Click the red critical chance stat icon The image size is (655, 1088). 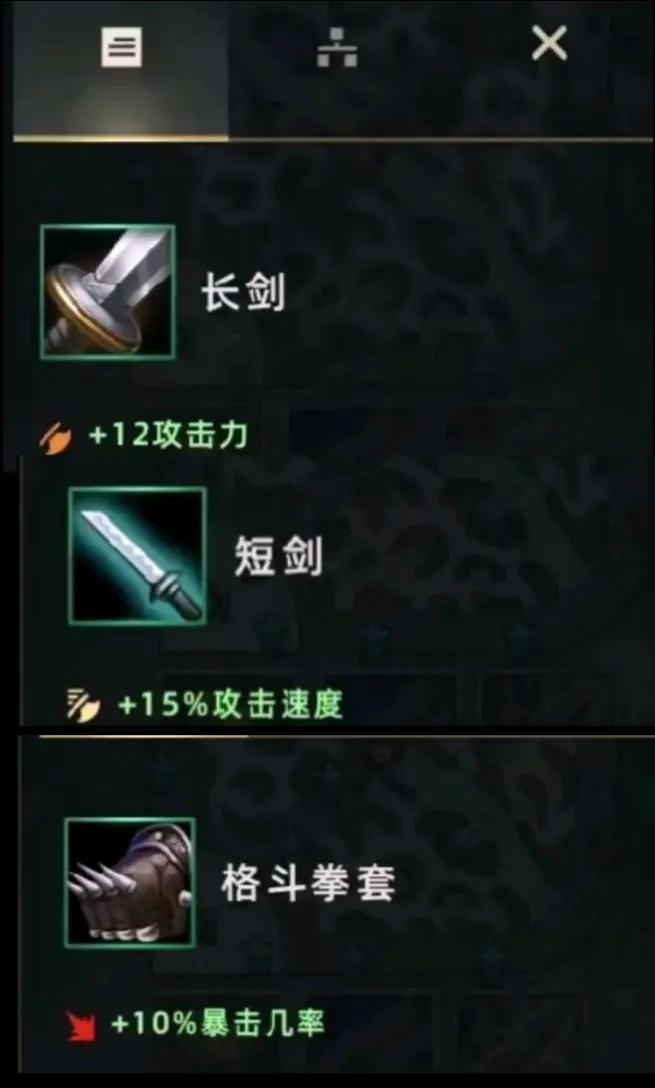(82, 1026)
